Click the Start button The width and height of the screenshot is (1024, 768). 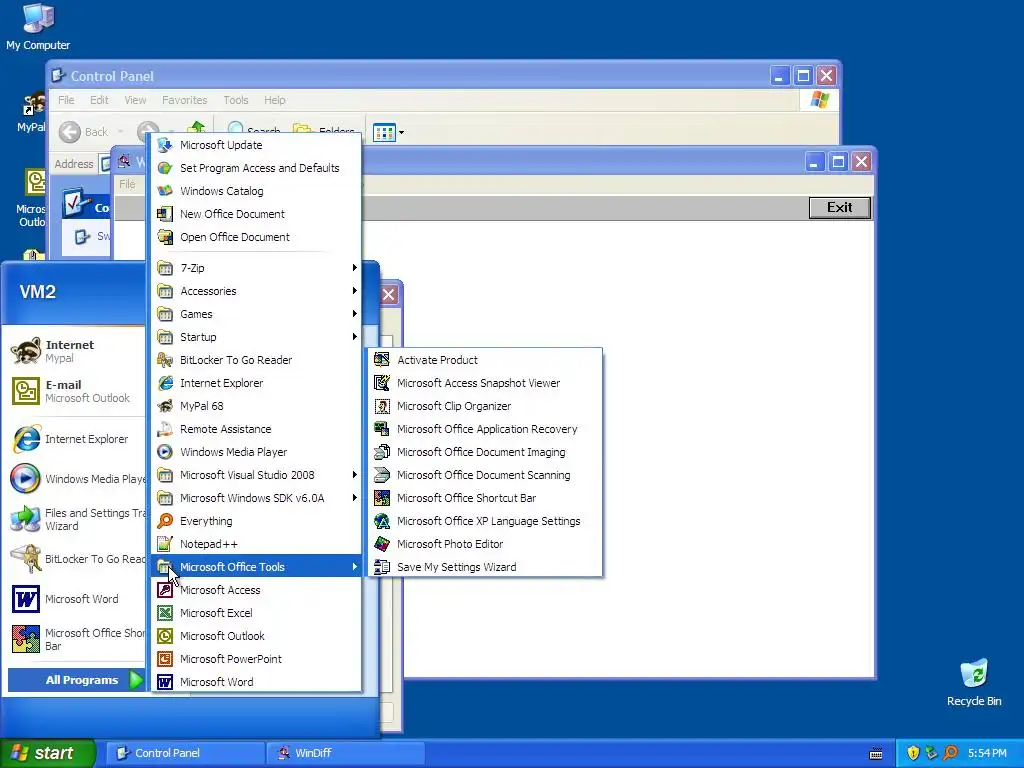47,753
